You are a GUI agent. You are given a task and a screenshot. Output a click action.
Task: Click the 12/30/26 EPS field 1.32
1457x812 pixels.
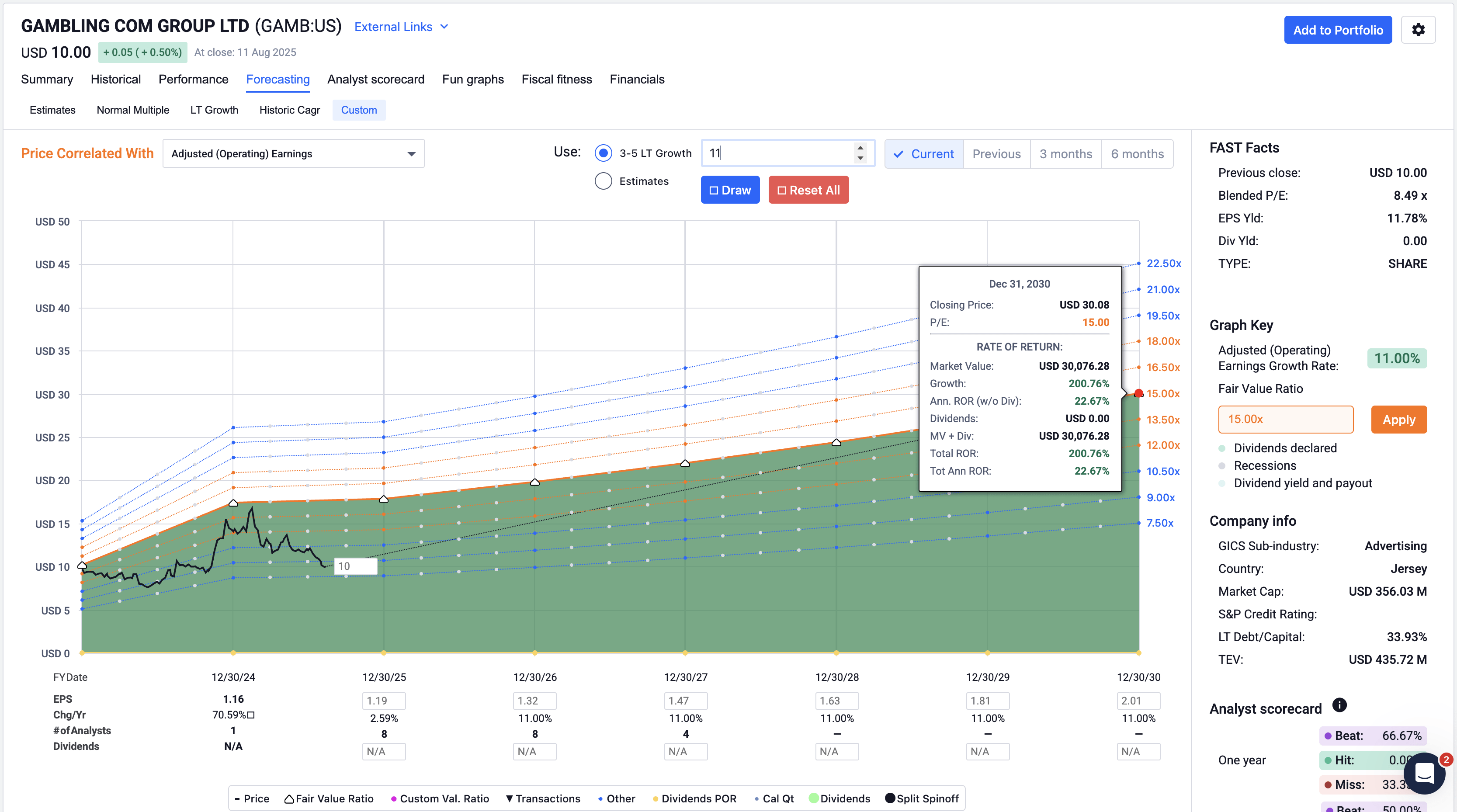pyautogui.click(x=535, y=701)
